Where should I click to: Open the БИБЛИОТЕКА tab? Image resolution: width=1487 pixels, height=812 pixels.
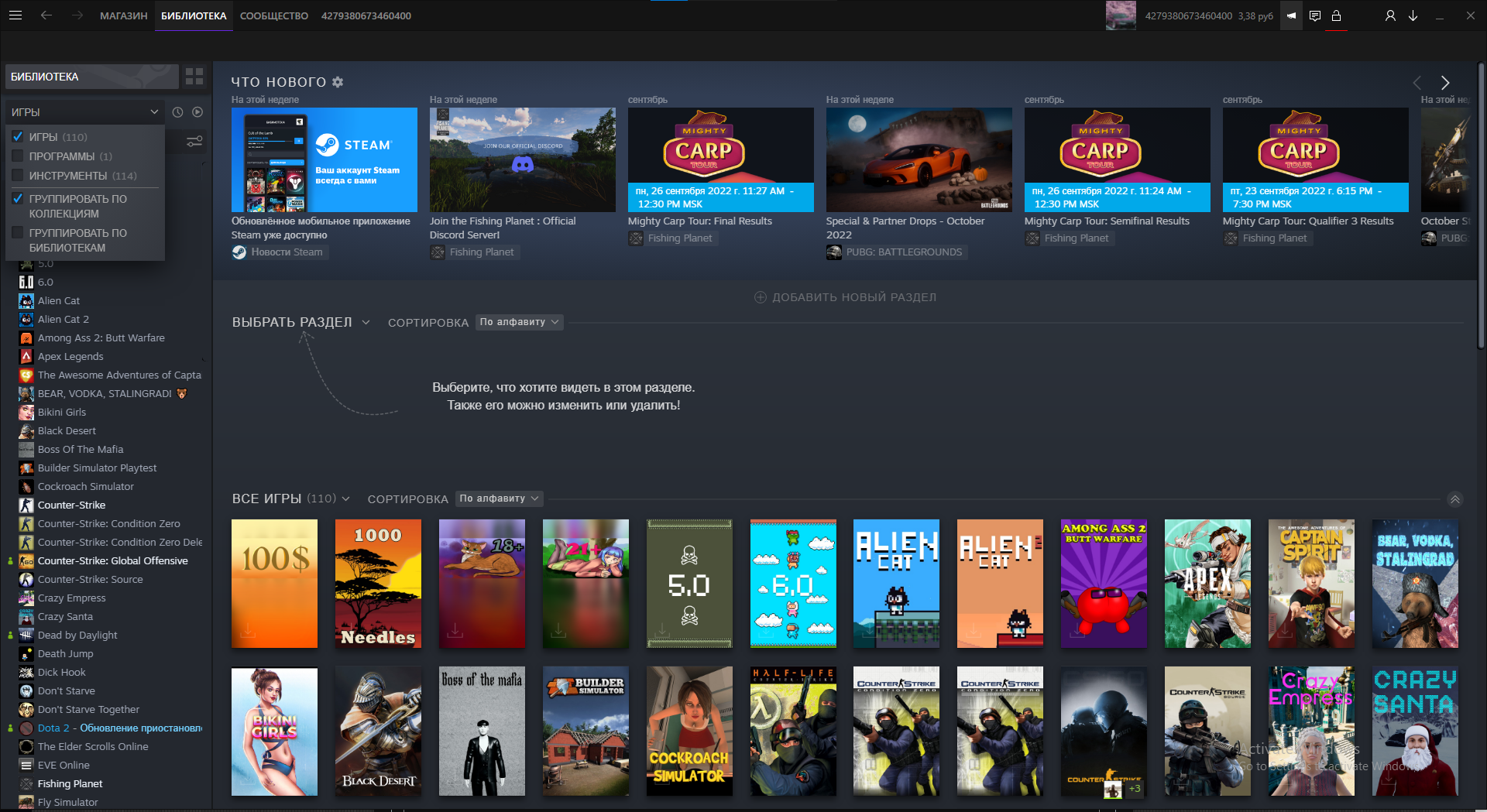pos(194,15)
